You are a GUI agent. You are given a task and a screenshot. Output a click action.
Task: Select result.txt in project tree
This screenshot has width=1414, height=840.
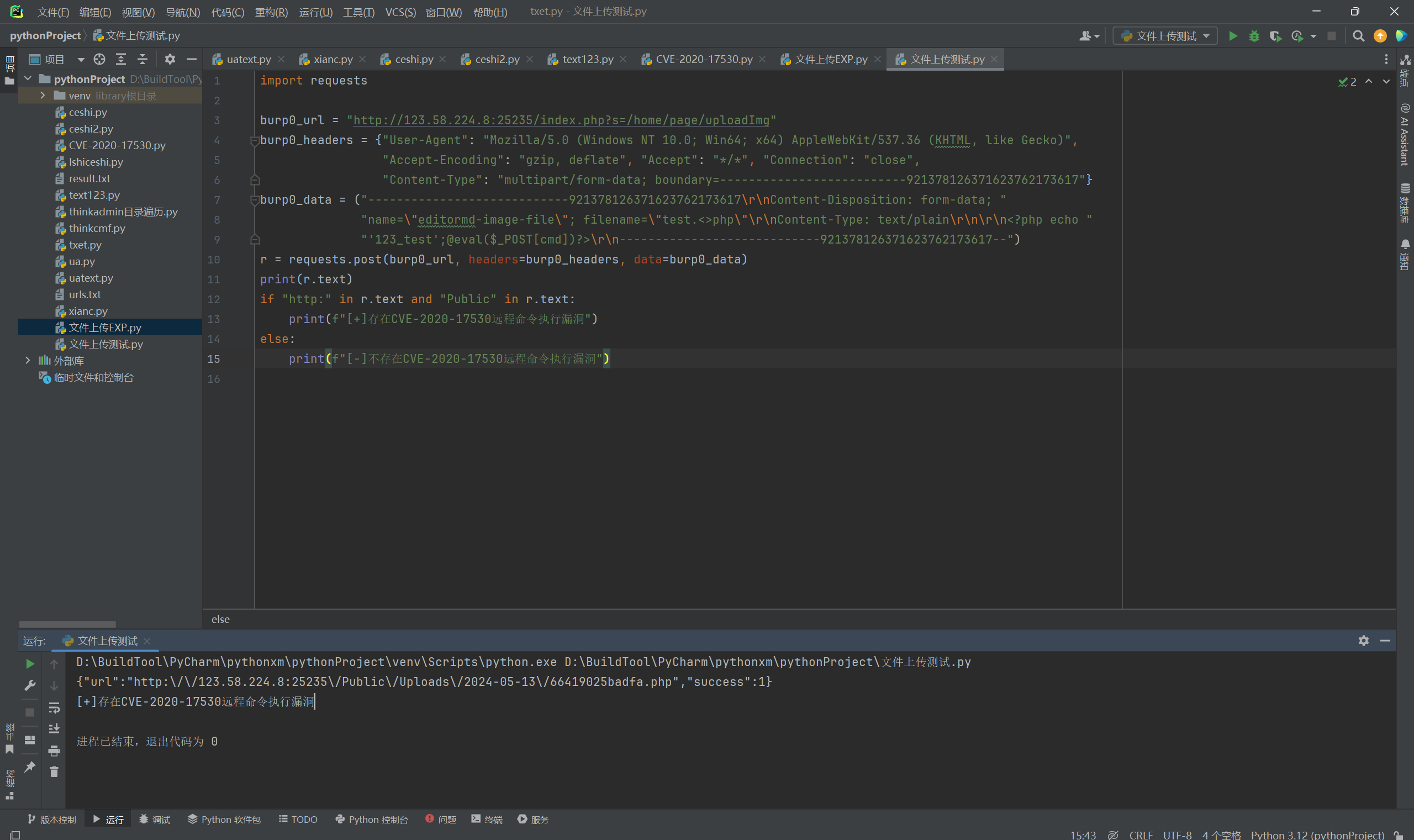(89, 178)
